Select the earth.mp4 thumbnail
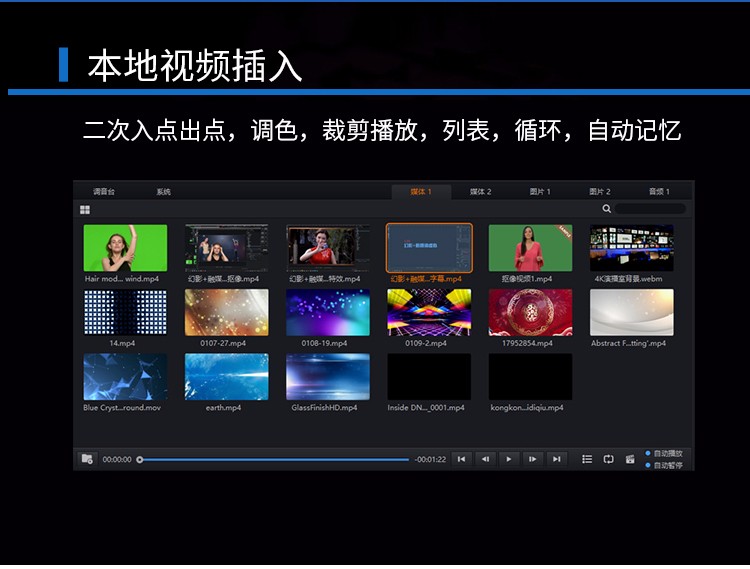Image resolution: width=750 pixels, height=569 pixels. [226, 377]
